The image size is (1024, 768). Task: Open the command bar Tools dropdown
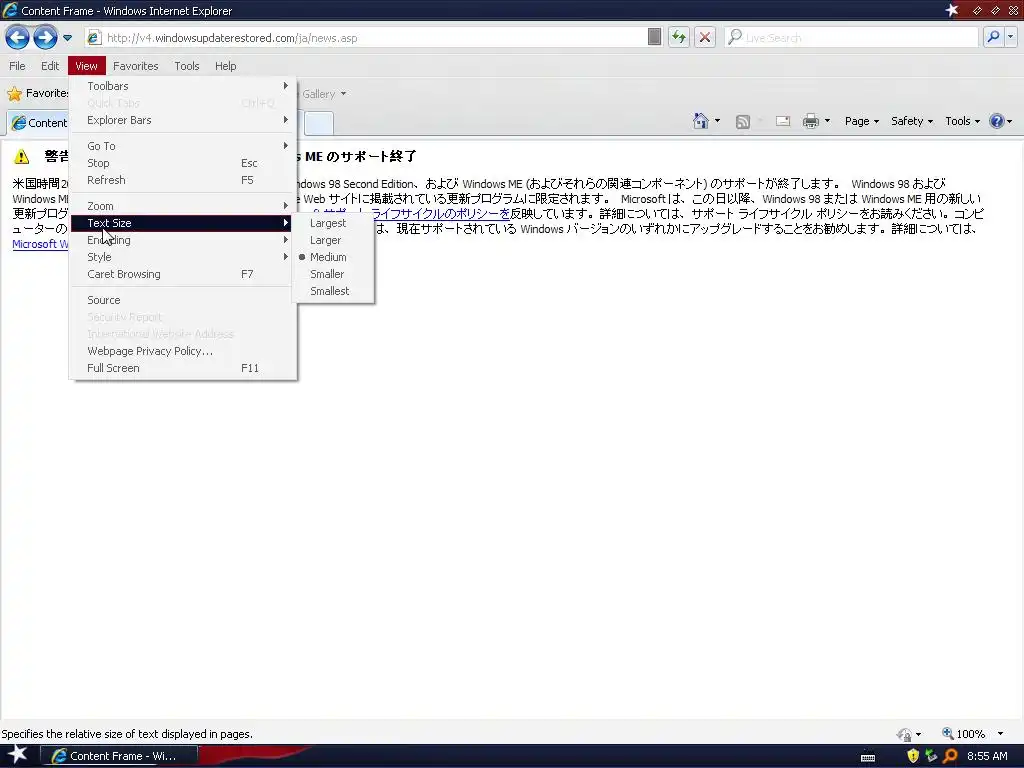(x=962, y=121)
